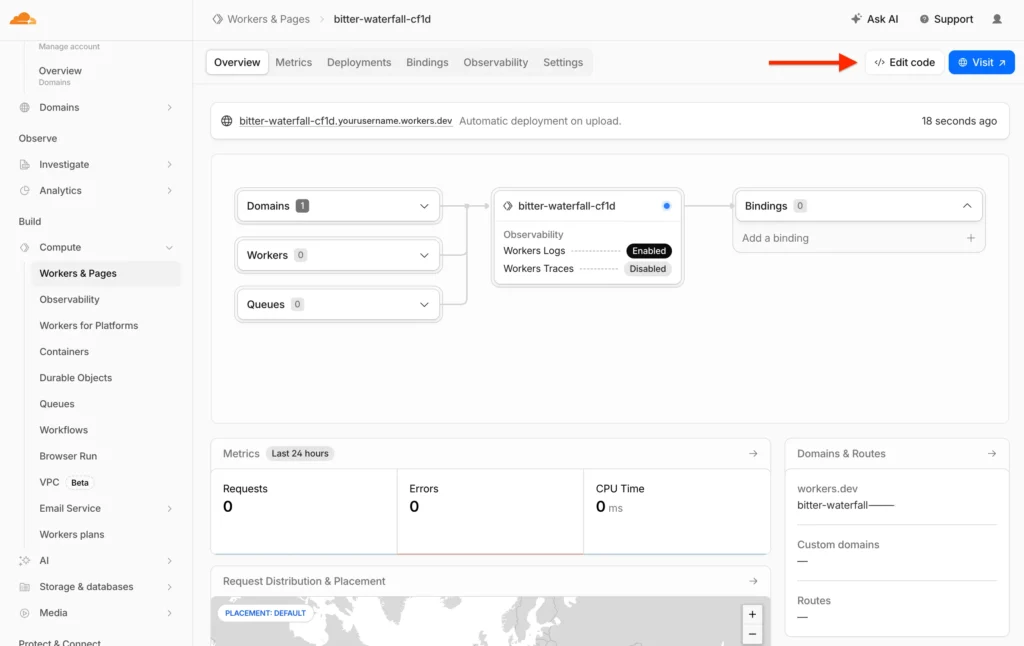
Task: Expand the Queues card dropdown
Action: (x=424, y=304)
